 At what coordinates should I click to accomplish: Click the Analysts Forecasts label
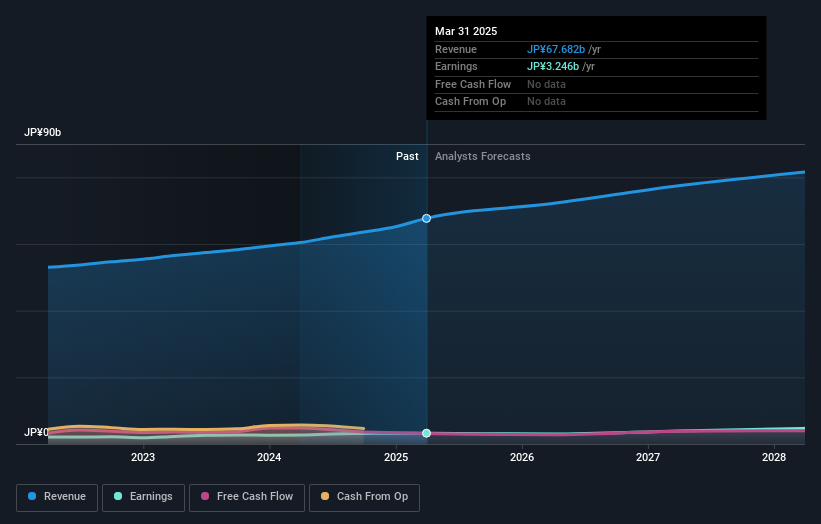click(x=483, y=157)
